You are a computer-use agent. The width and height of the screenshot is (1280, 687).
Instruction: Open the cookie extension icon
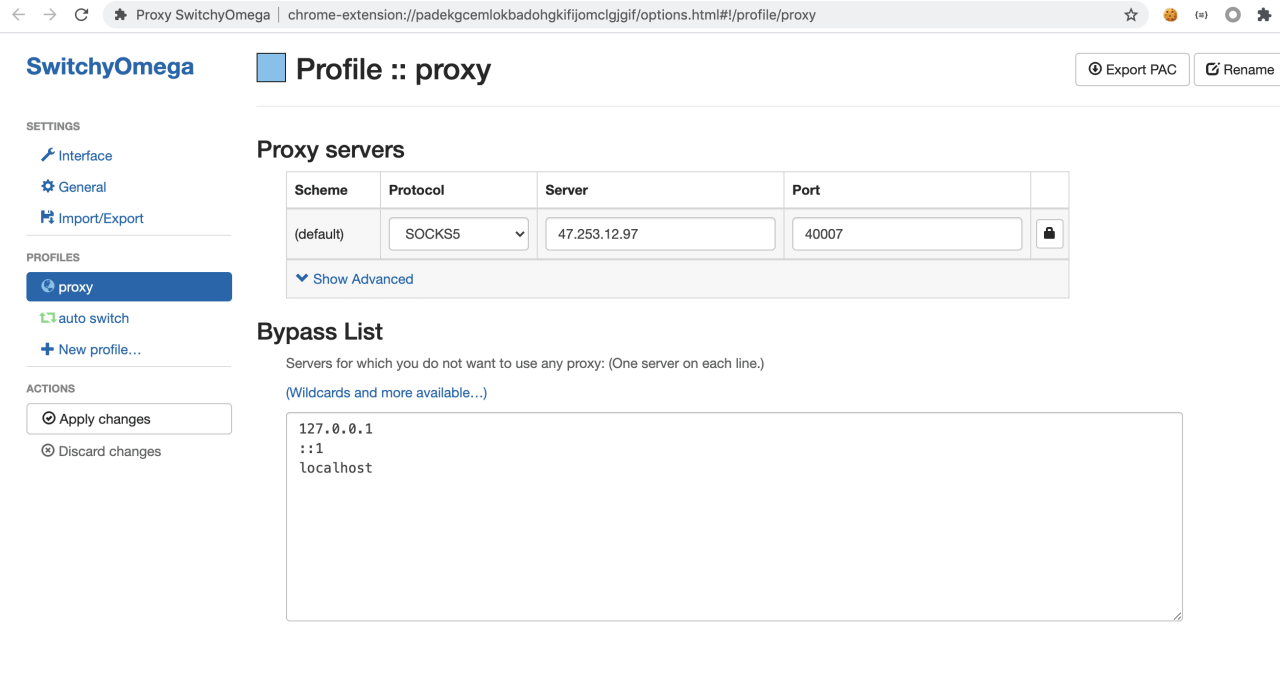point(1170,15)
